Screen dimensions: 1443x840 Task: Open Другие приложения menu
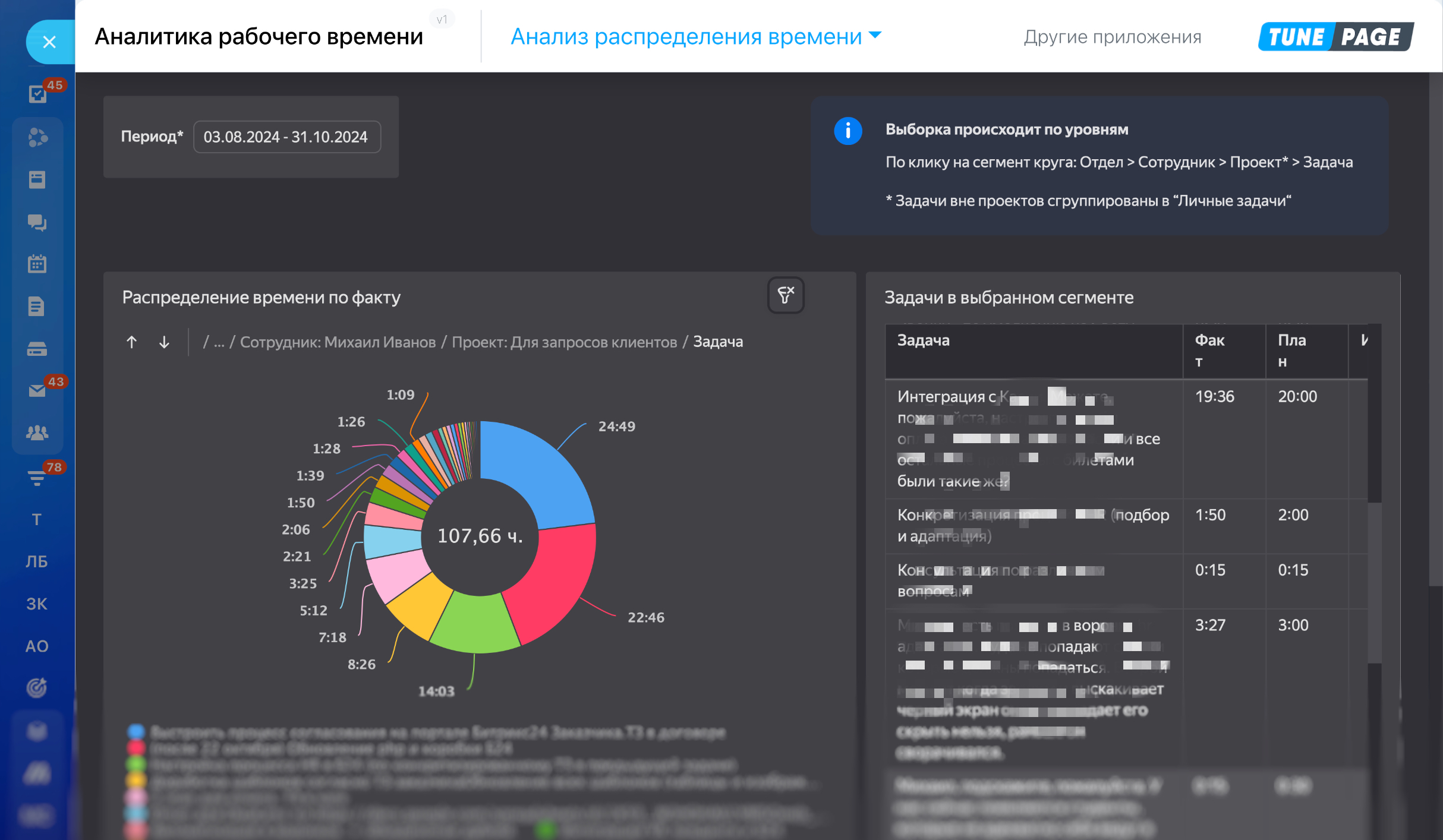(1112, 37)
